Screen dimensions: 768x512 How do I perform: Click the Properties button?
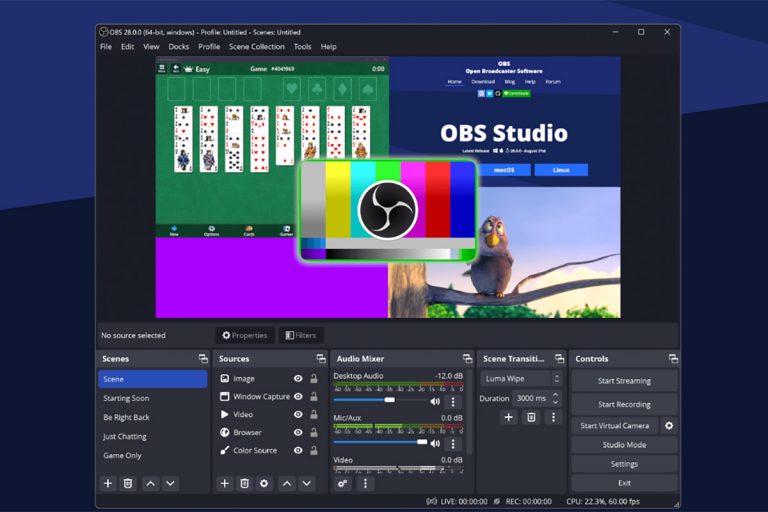coord(245,335)
